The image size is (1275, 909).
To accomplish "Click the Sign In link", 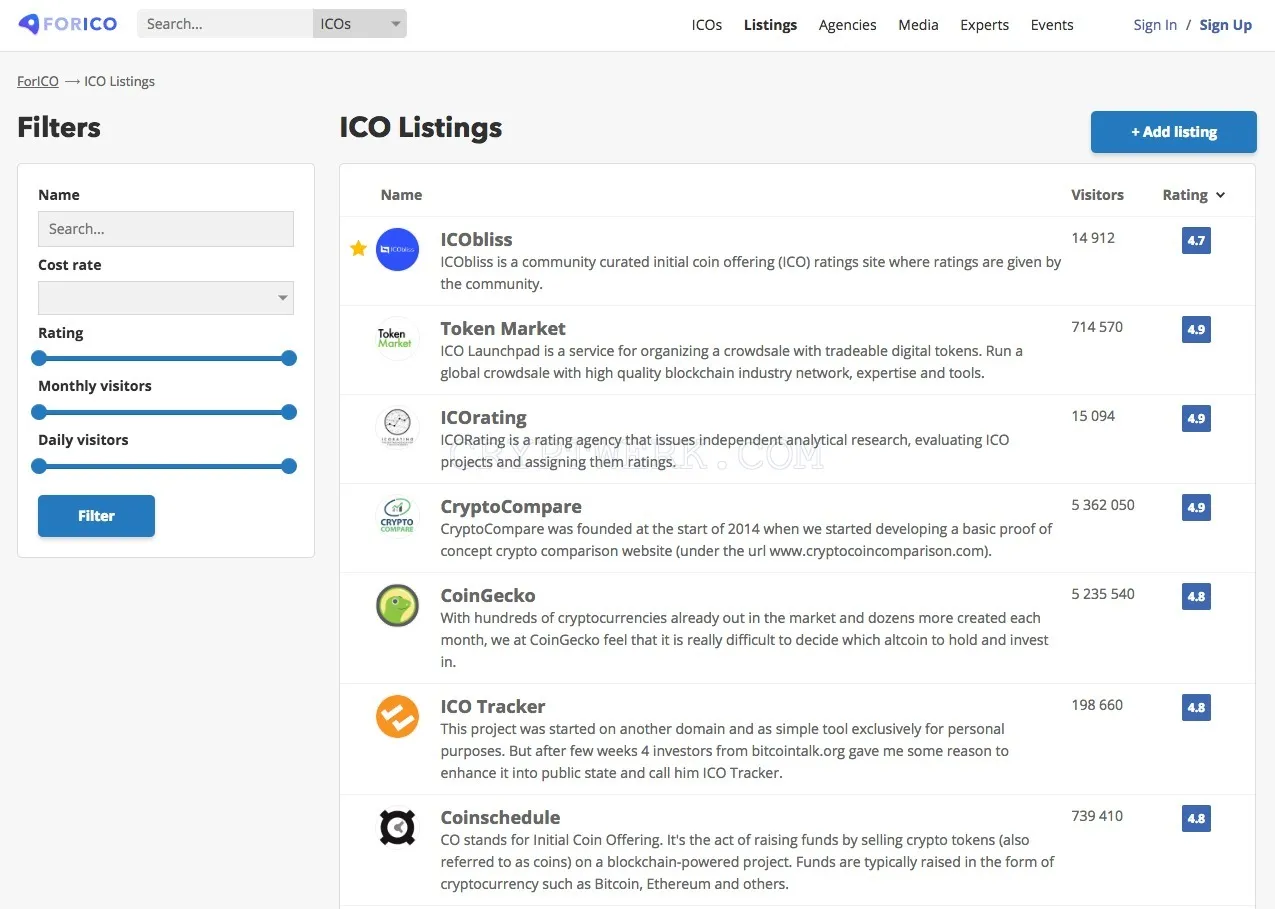I will (1155, 25).
